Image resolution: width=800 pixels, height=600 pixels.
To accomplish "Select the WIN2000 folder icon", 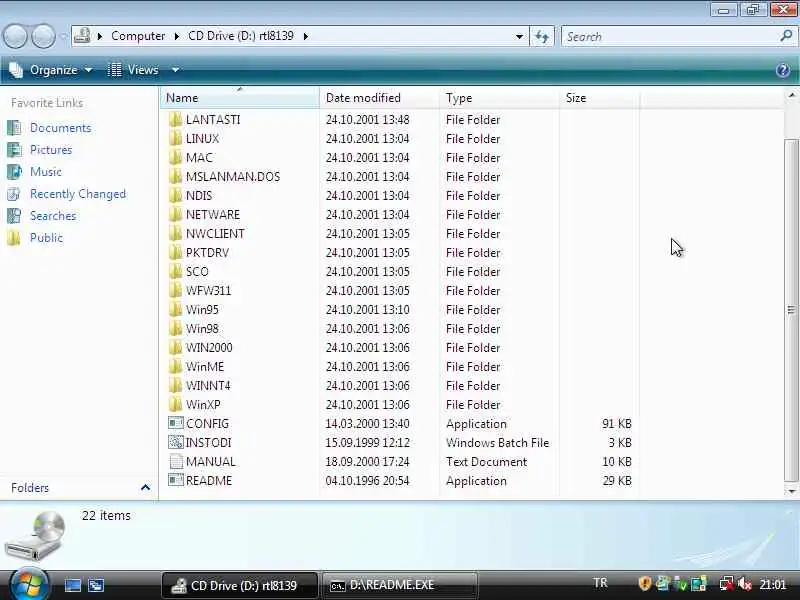I will [x=176, y=347].
